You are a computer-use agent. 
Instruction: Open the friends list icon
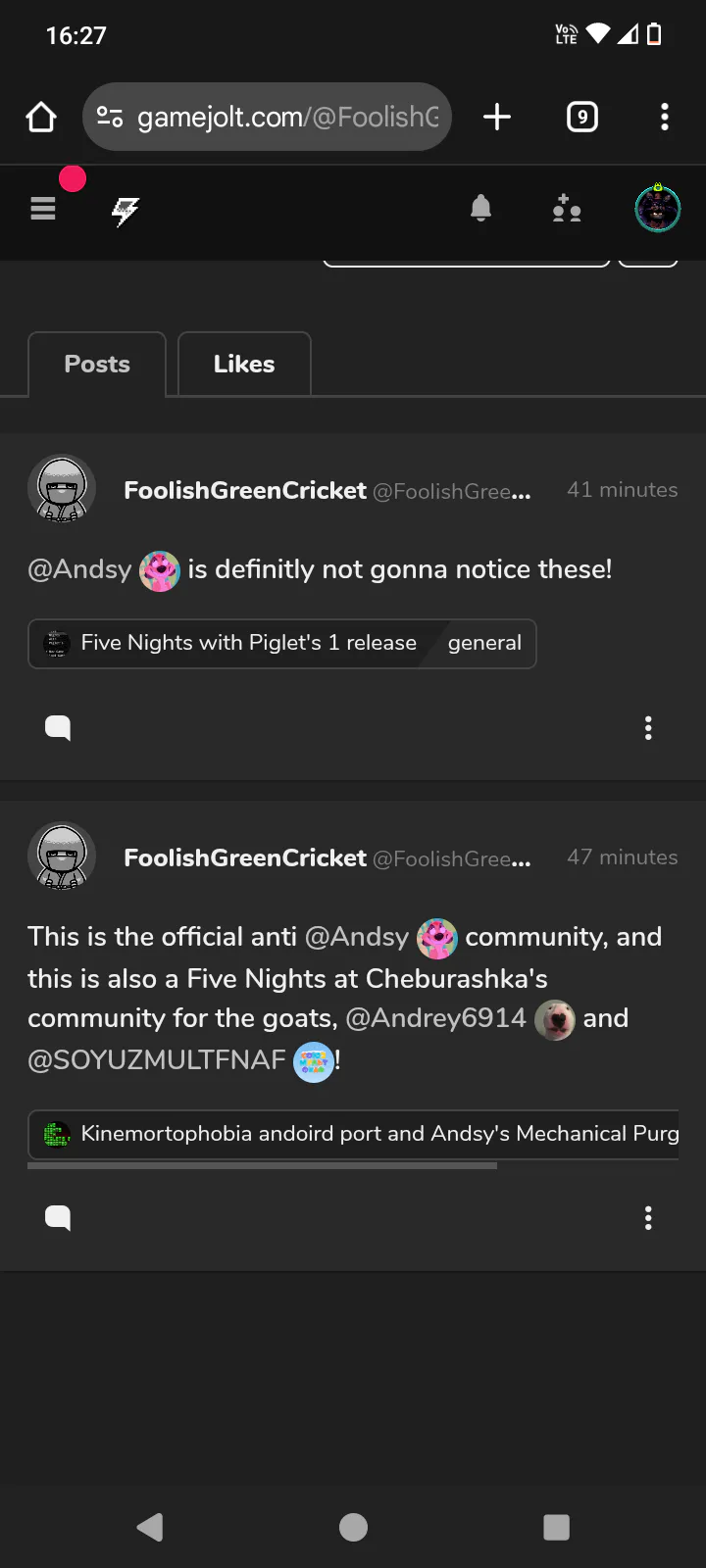pyautogui.click(x=567, y=208)
